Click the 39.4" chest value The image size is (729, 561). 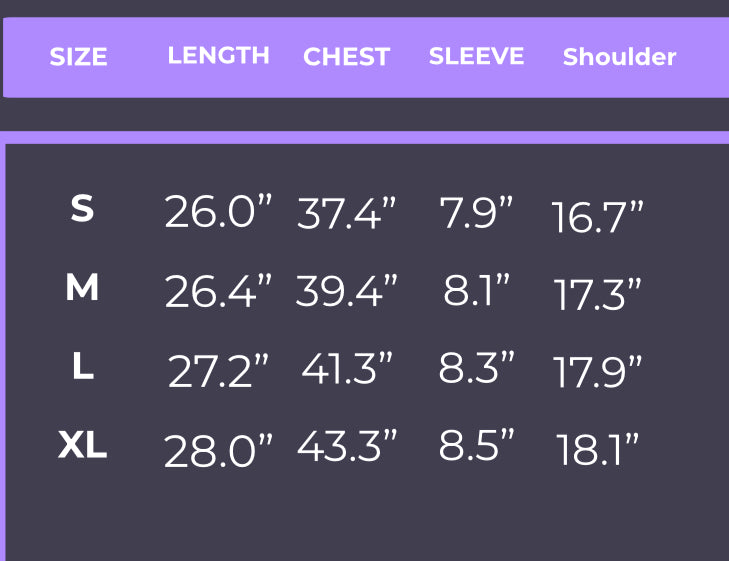pos(346,291)
